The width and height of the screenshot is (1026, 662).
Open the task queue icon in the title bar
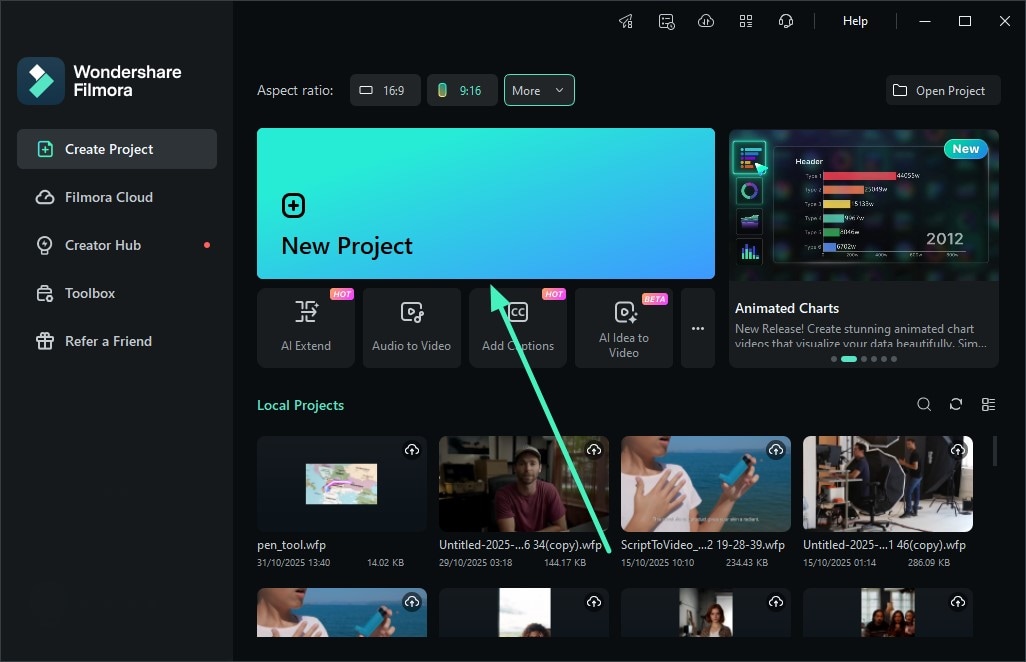click(666, 20)
